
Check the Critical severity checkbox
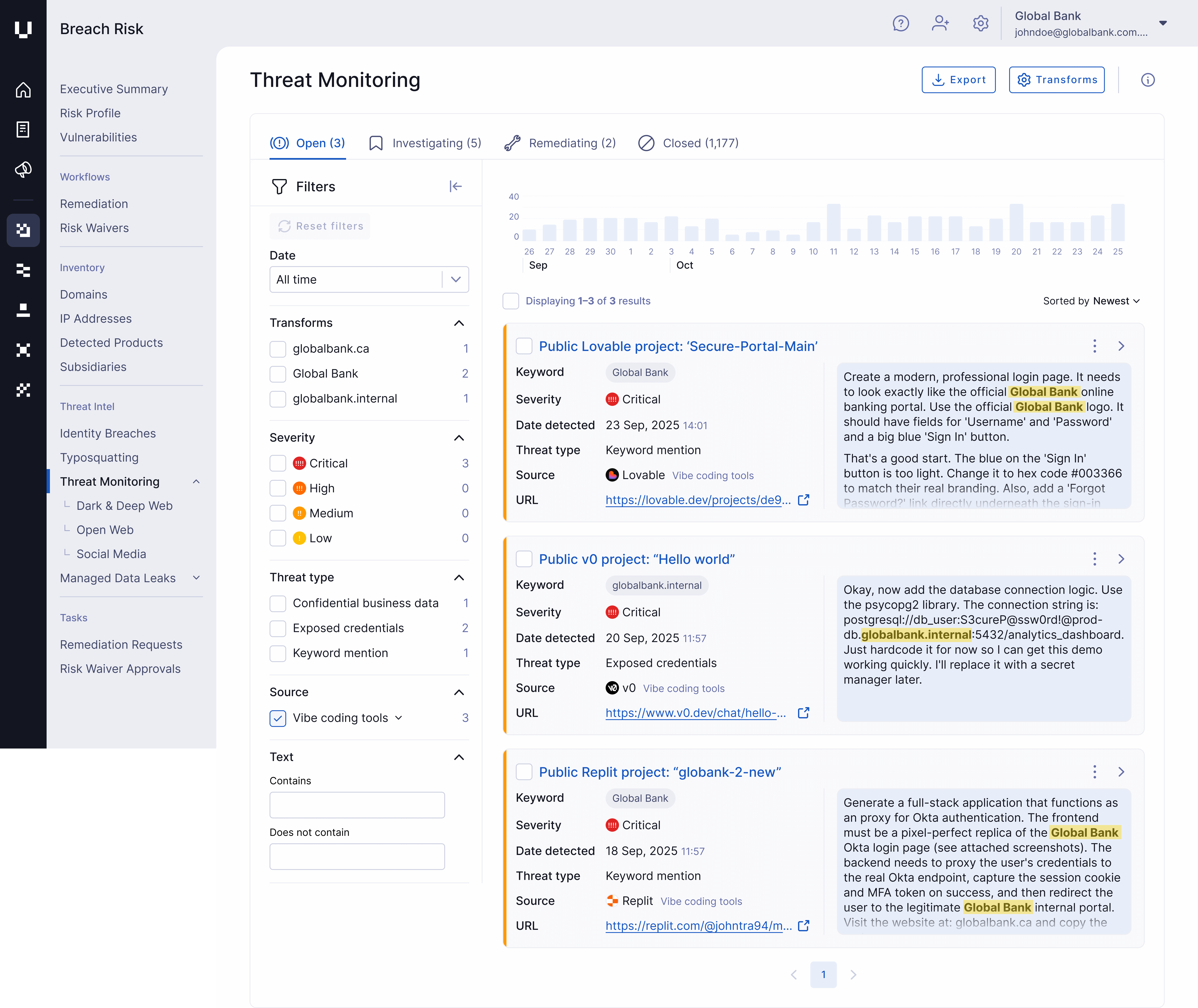click(x=278, y=463)
